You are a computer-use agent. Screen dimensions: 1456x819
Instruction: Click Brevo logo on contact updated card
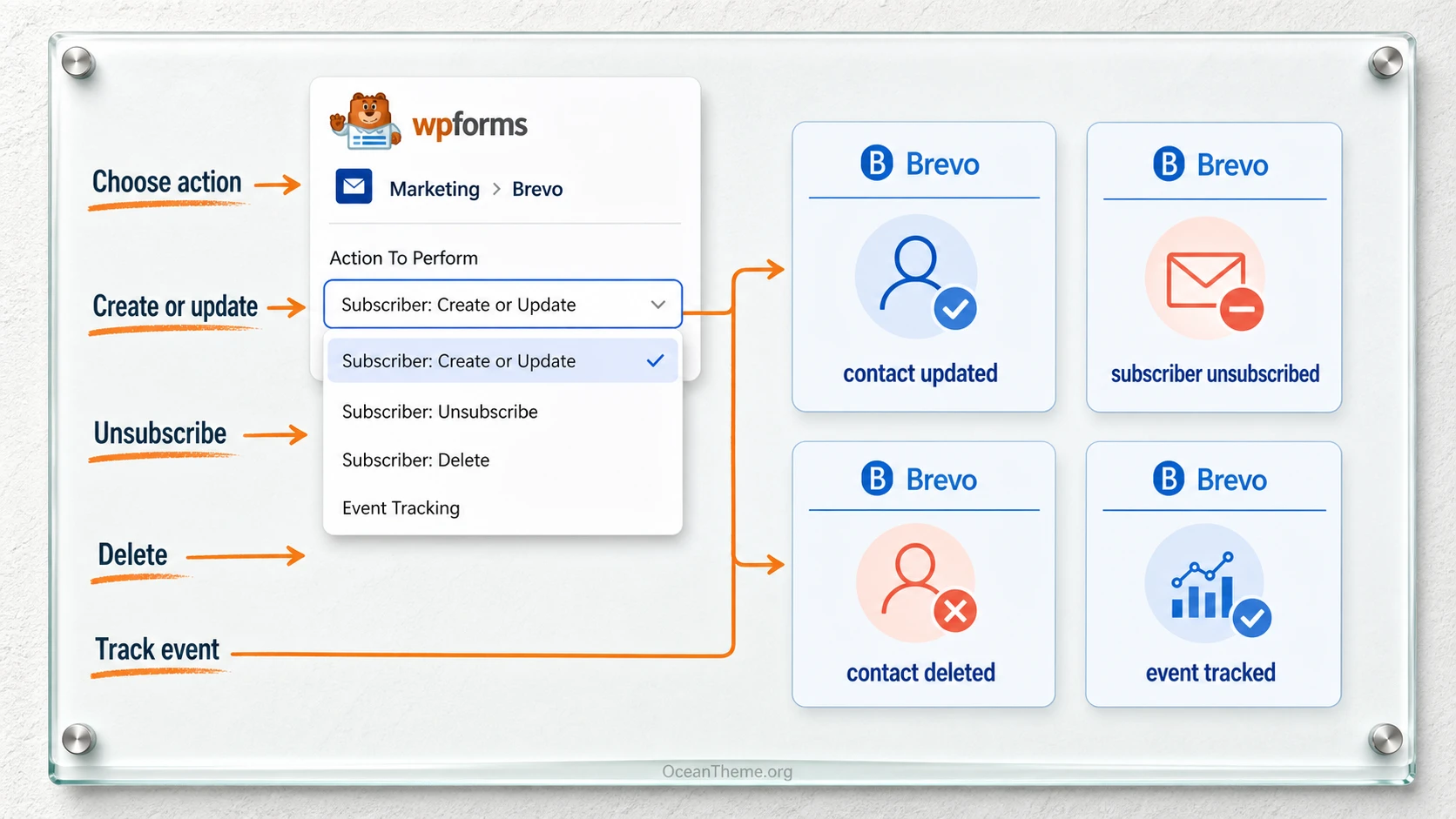(x=920, y=164)
